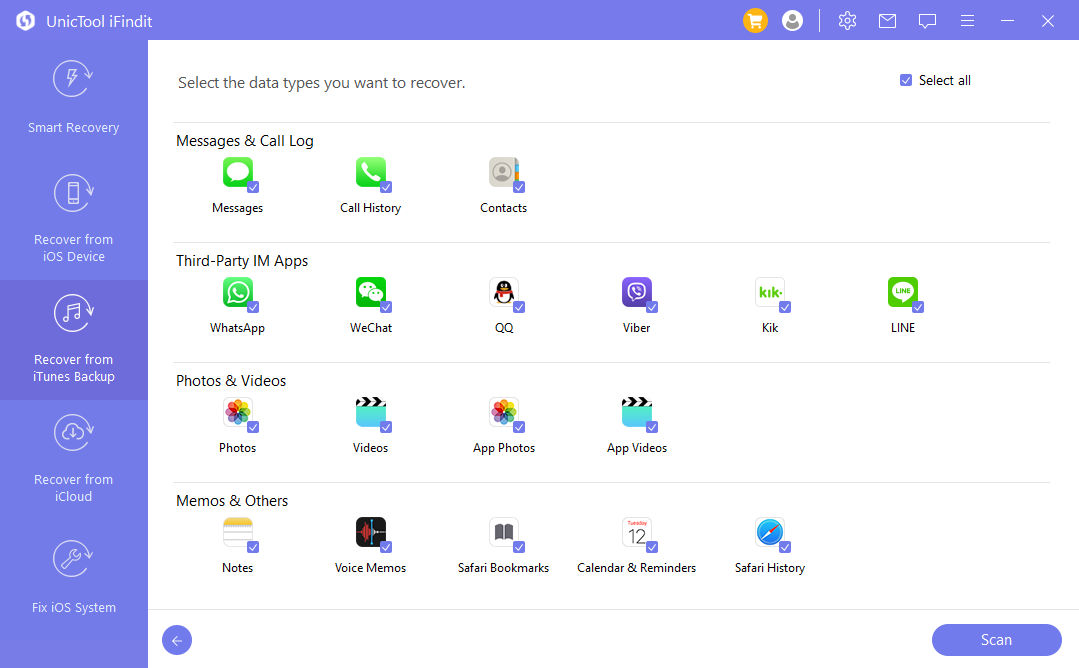Open the settings gear icon

(x=847, y=21)
